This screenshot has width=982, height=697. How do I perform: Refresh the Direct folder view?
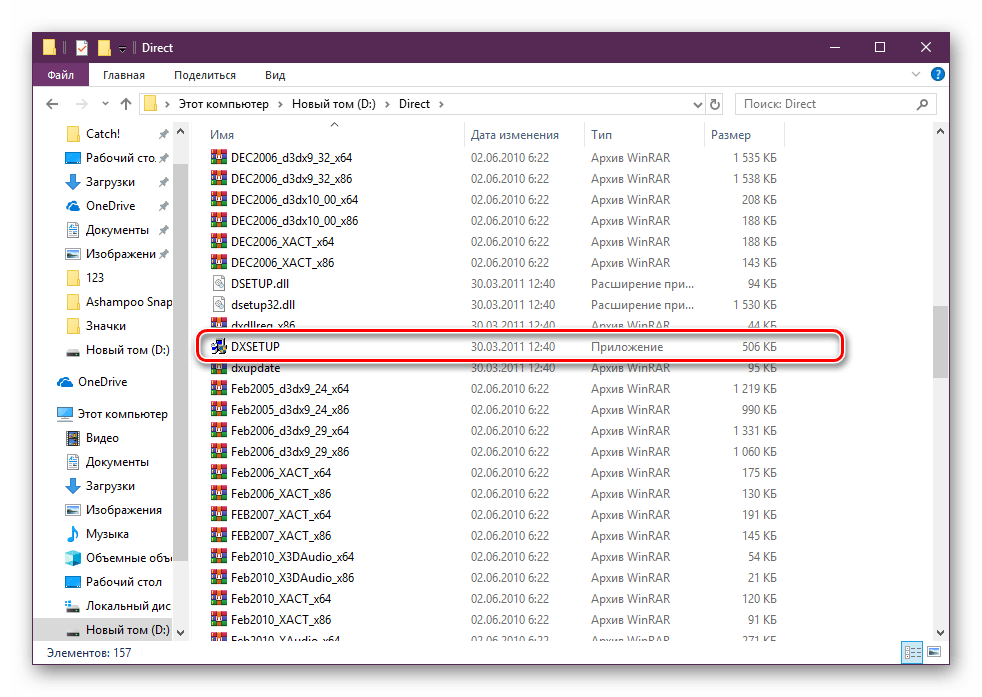[715, 105]
